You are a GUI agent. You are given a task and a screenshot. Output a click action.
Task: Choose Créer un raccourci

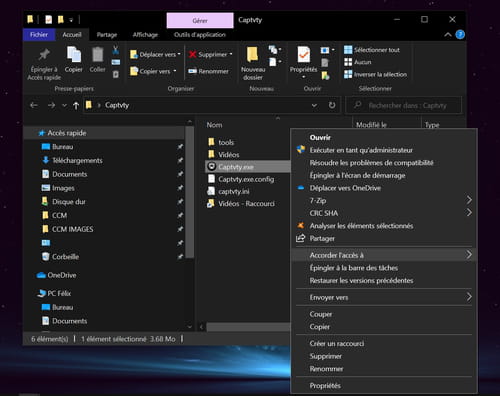tap(384, 343)
